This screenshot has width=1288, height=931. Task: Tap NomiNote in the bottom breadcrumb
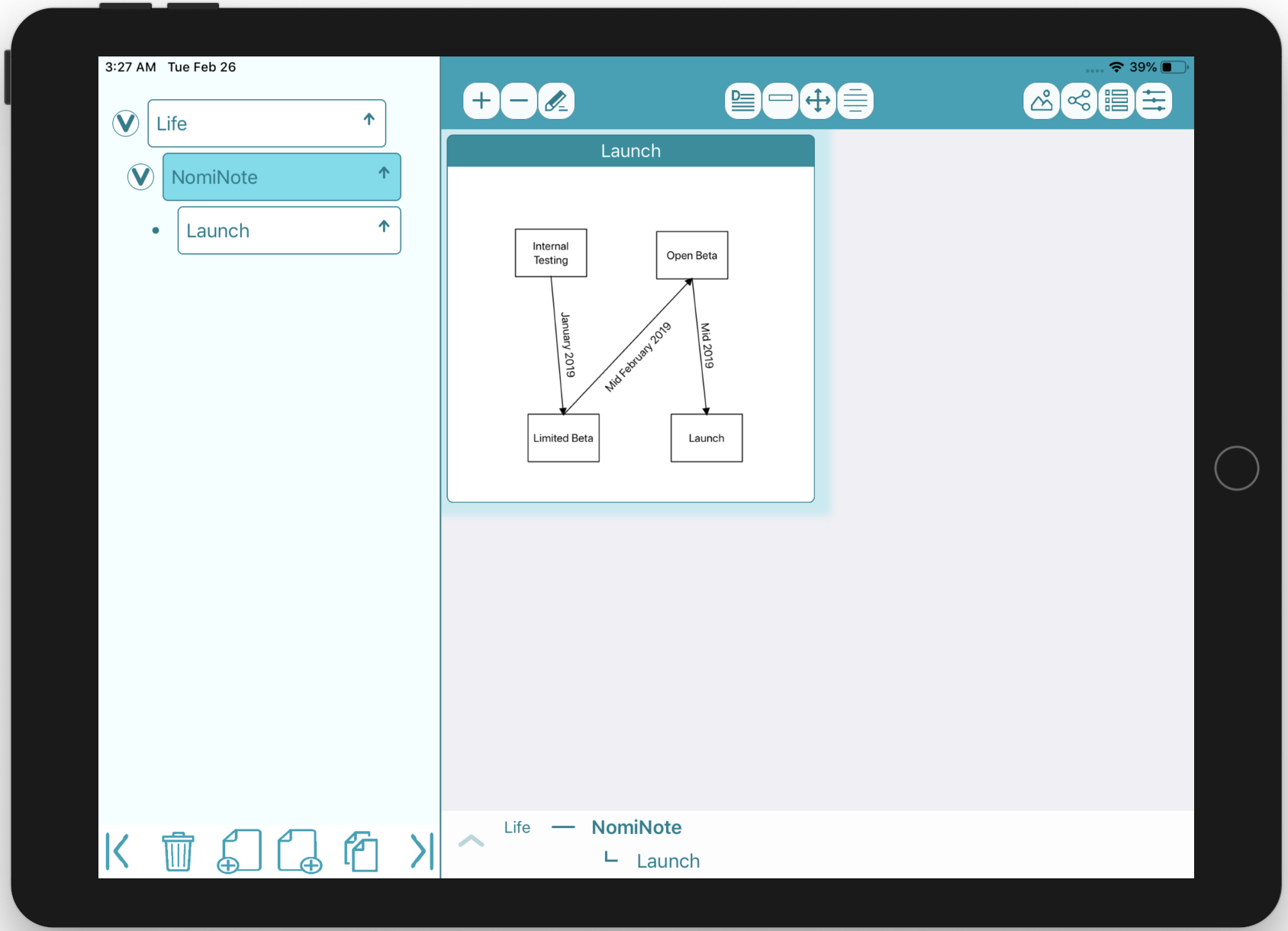coord(636,827)
